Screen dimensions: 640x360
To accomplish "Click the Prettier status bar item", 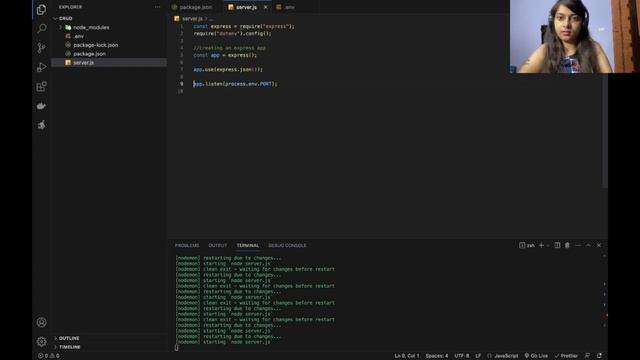I will point(566,356).
